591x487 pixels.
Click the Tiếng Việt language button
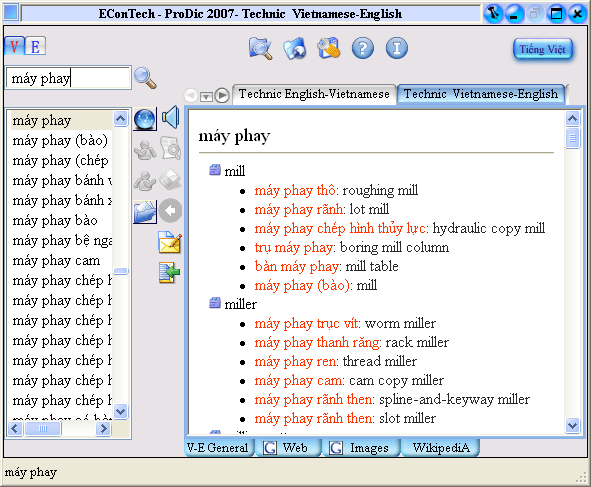542,49
